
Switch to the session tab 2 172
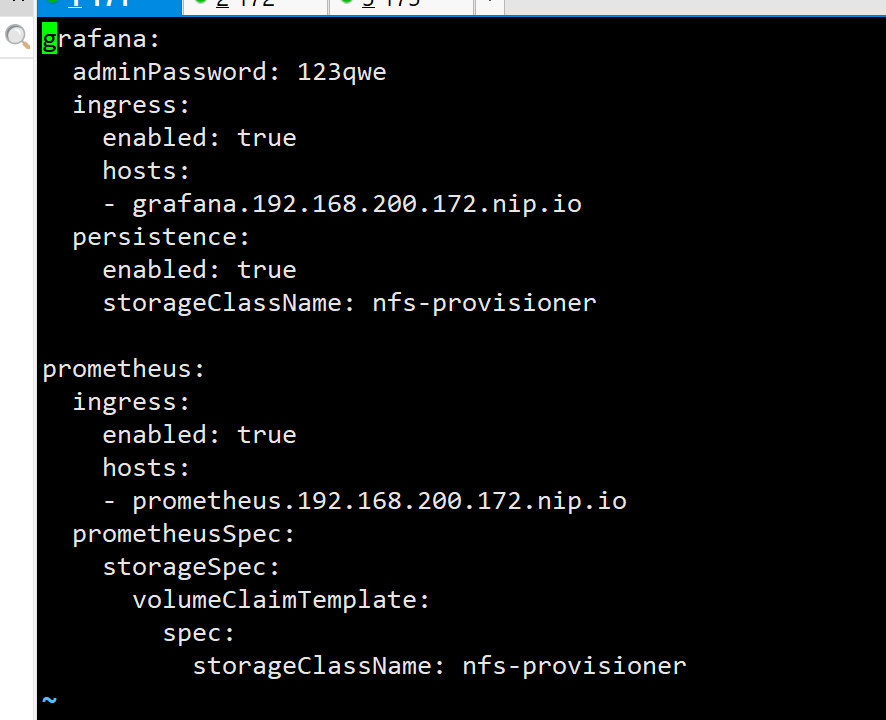(255, 6)
